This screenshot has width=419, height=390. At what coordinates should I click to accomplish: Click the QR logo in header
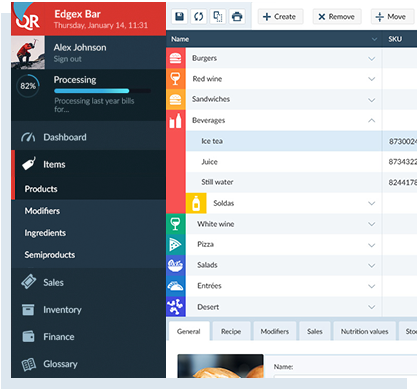(x=27, y=21)
